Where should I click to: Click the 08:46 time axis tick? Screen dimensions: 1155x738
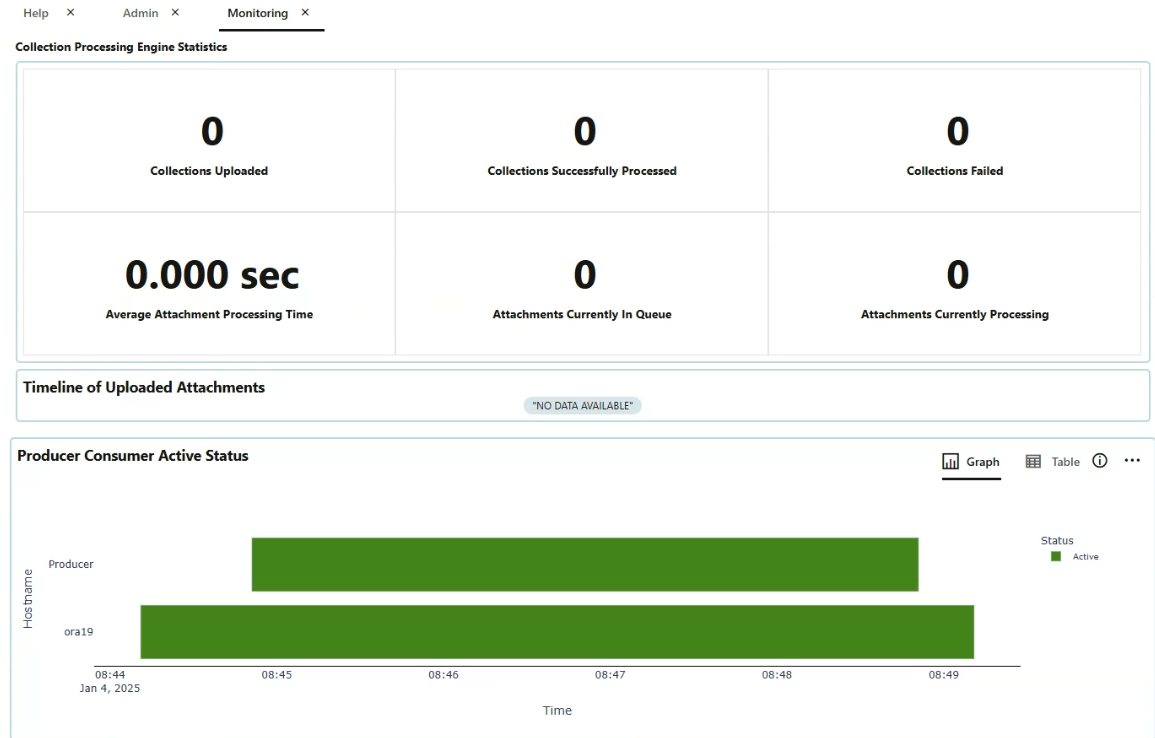pos(443,675)
